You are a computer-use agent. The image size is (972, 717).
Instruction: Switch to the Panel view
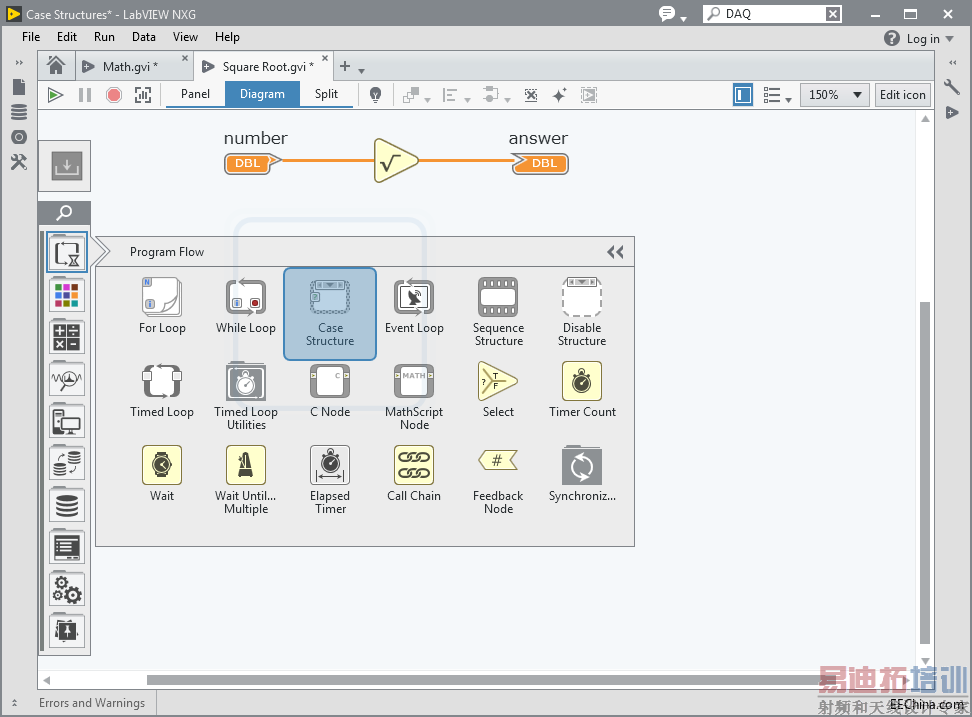pos(195,94)
